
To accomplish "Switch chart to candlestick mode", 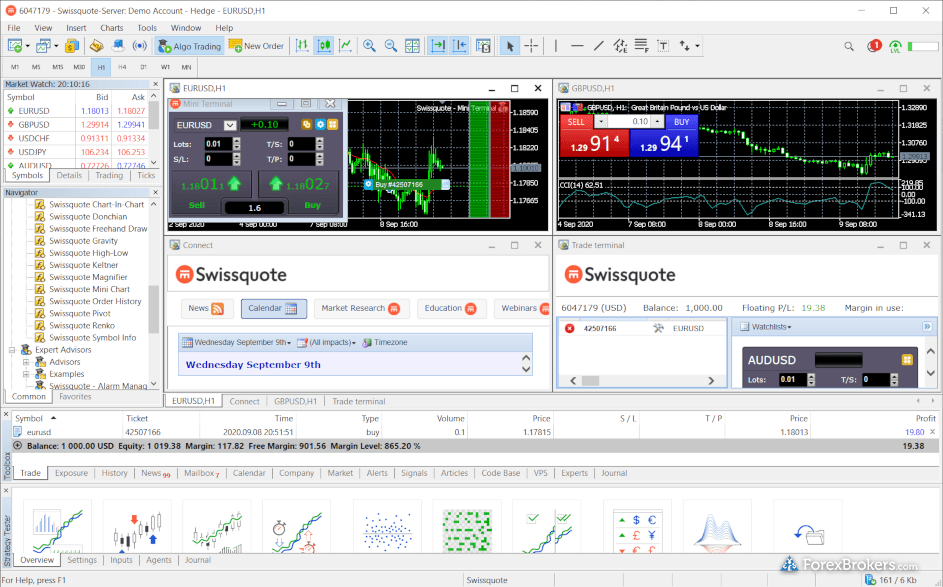I will tap(324, 46).
